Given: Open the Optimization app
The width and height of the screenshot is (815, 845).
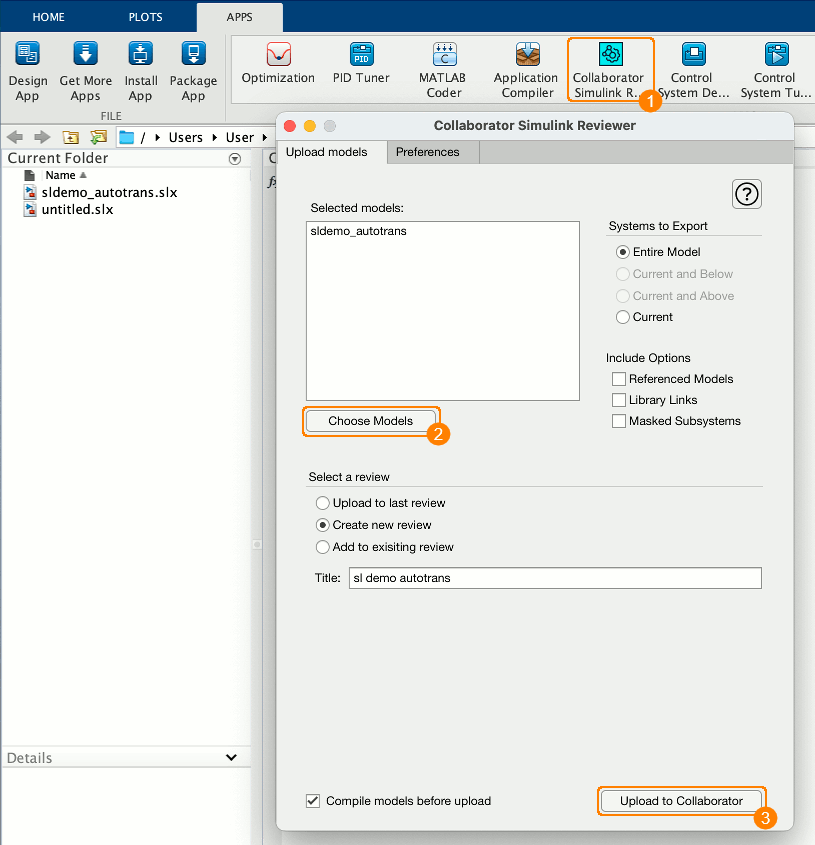Looking at the screenshot, I should 278,64.
